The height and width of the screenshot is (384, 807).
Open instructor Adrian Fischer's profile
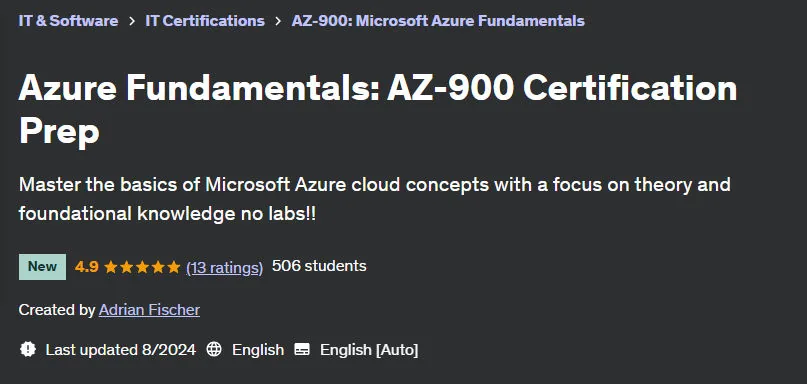click(149, 310)
